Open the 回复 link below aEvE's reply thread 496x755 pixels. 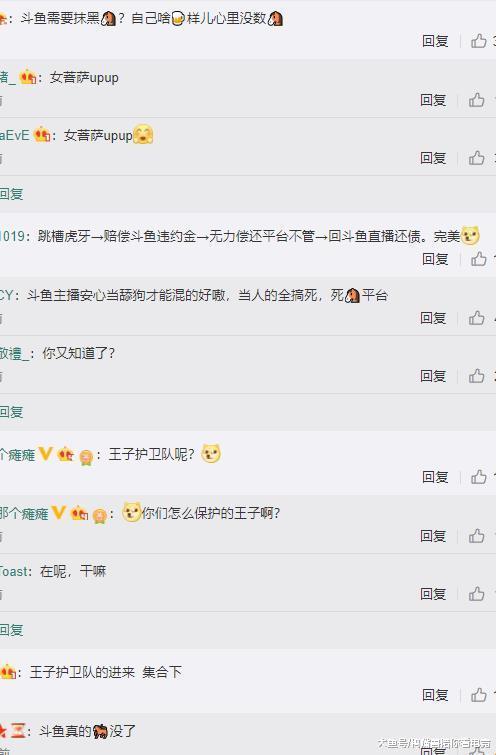click(12, 194)
